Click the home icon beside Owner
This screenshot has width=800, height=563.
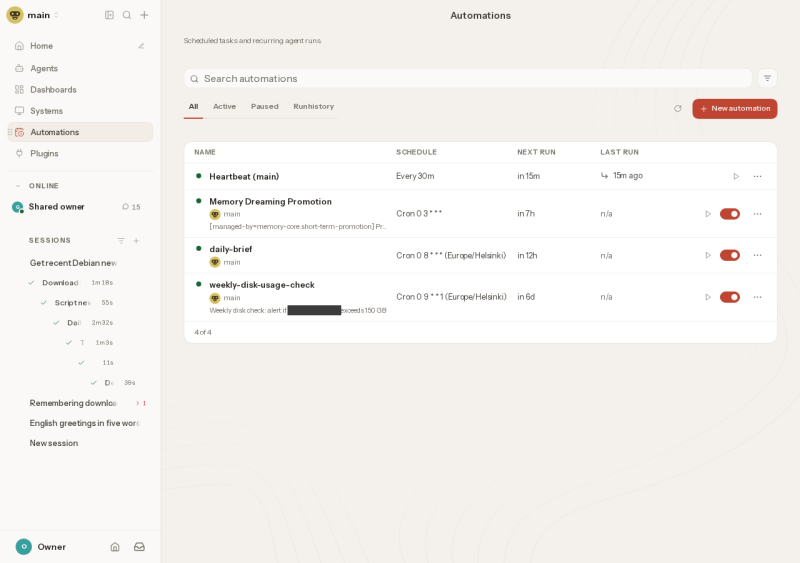tap(115, 547)
